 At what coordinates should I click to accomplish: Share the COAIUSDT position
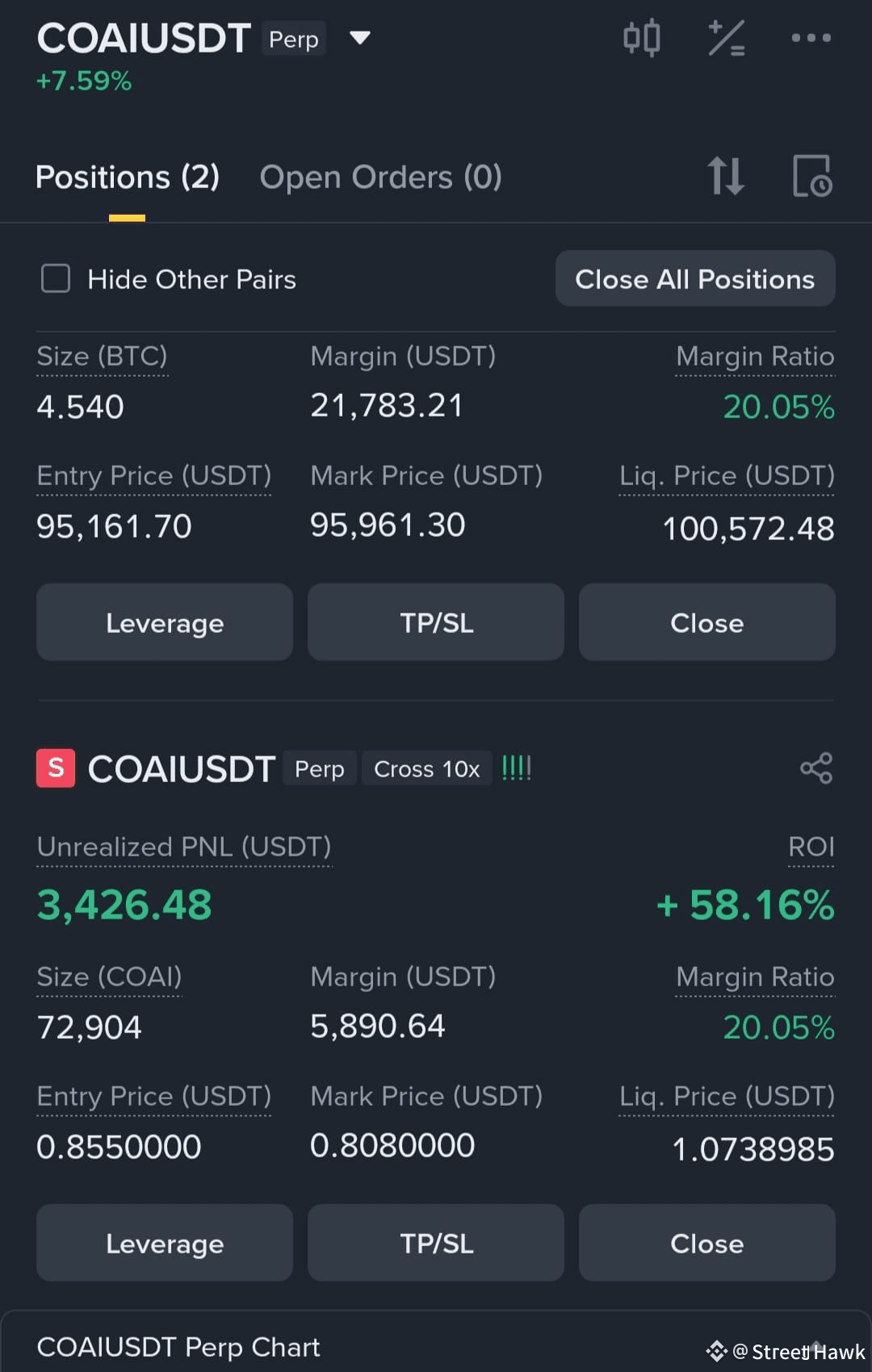coord(816,768)
